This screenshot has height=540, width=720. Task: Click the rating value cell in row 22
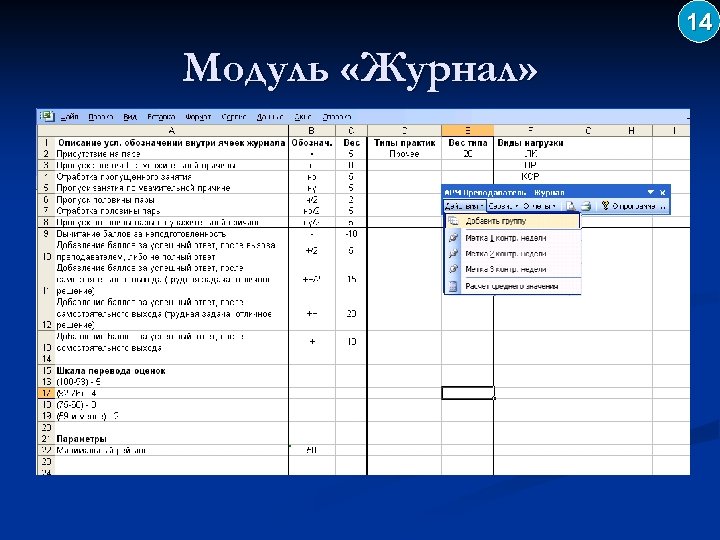tap(311, 450)
